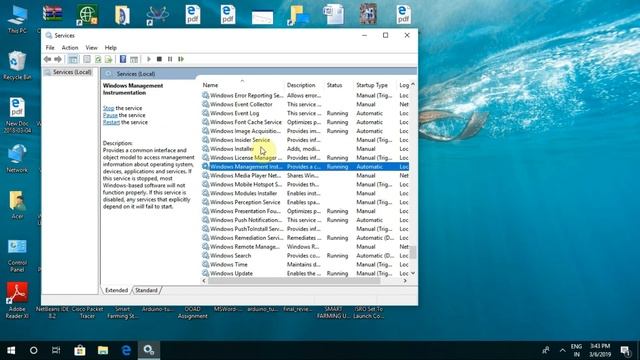This screenshot has height=360, width=640.
Task: Open the File menu
Action: 50,48
